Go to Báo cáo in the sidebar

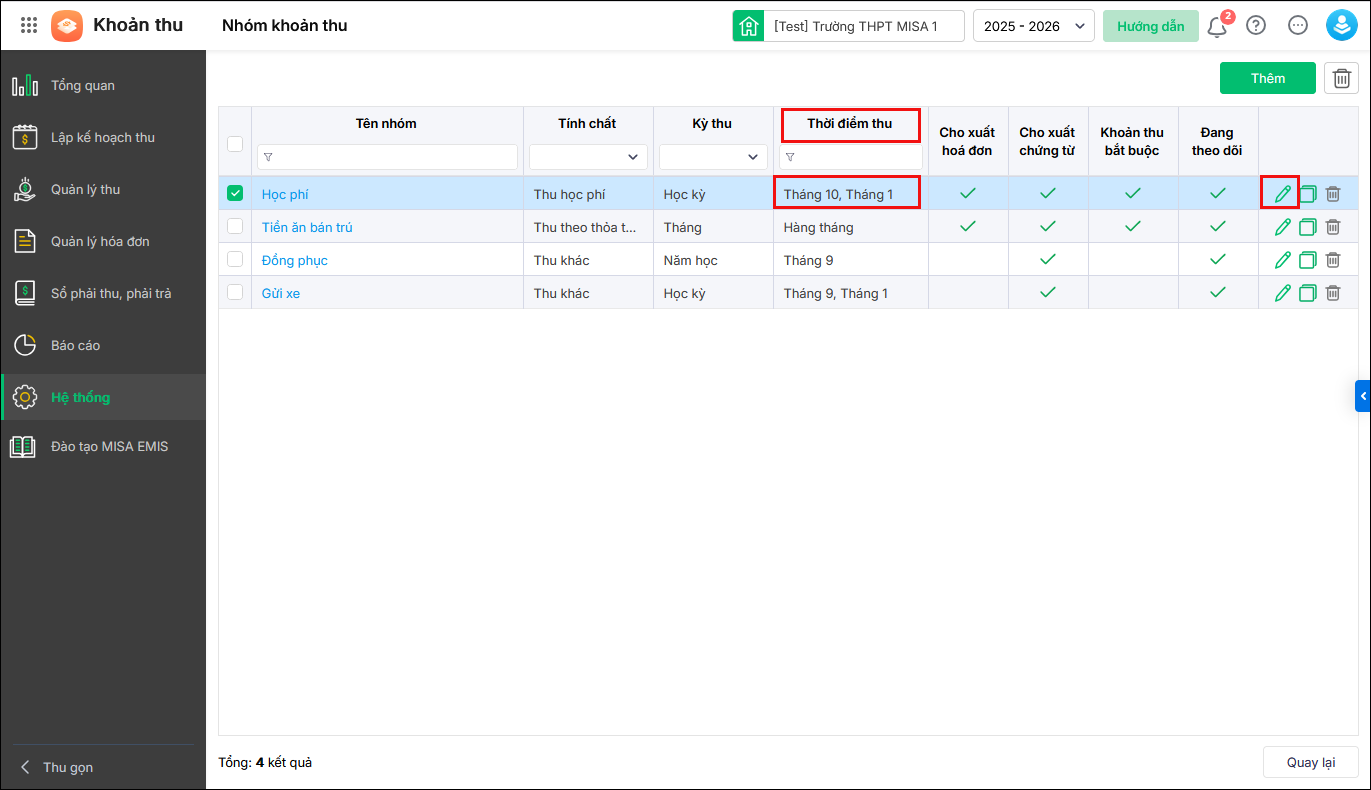pyautogui.click(x=76, y=345)
